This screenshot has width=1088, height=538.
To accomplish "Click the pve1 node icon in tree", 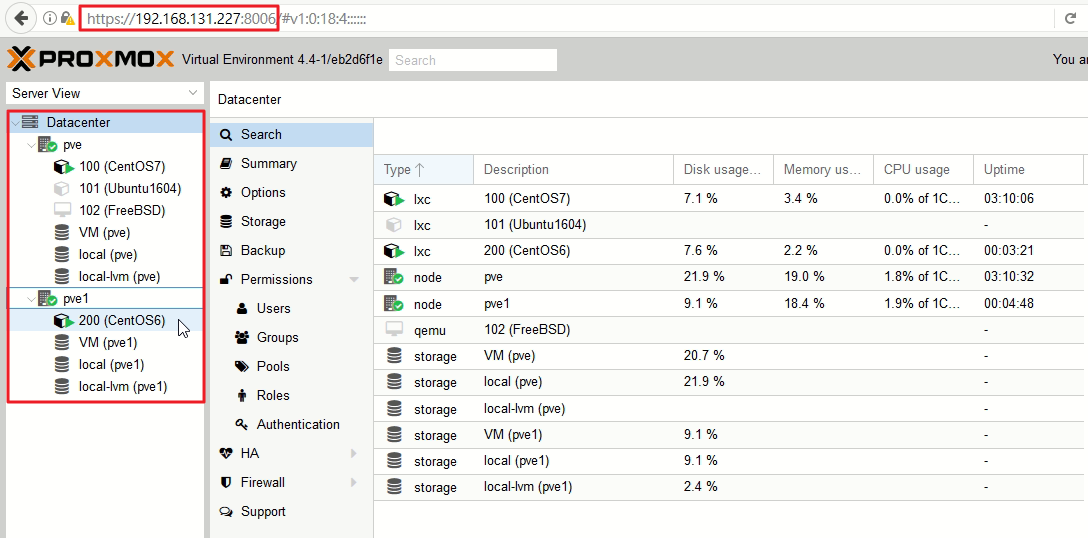I will coord(46,299).
